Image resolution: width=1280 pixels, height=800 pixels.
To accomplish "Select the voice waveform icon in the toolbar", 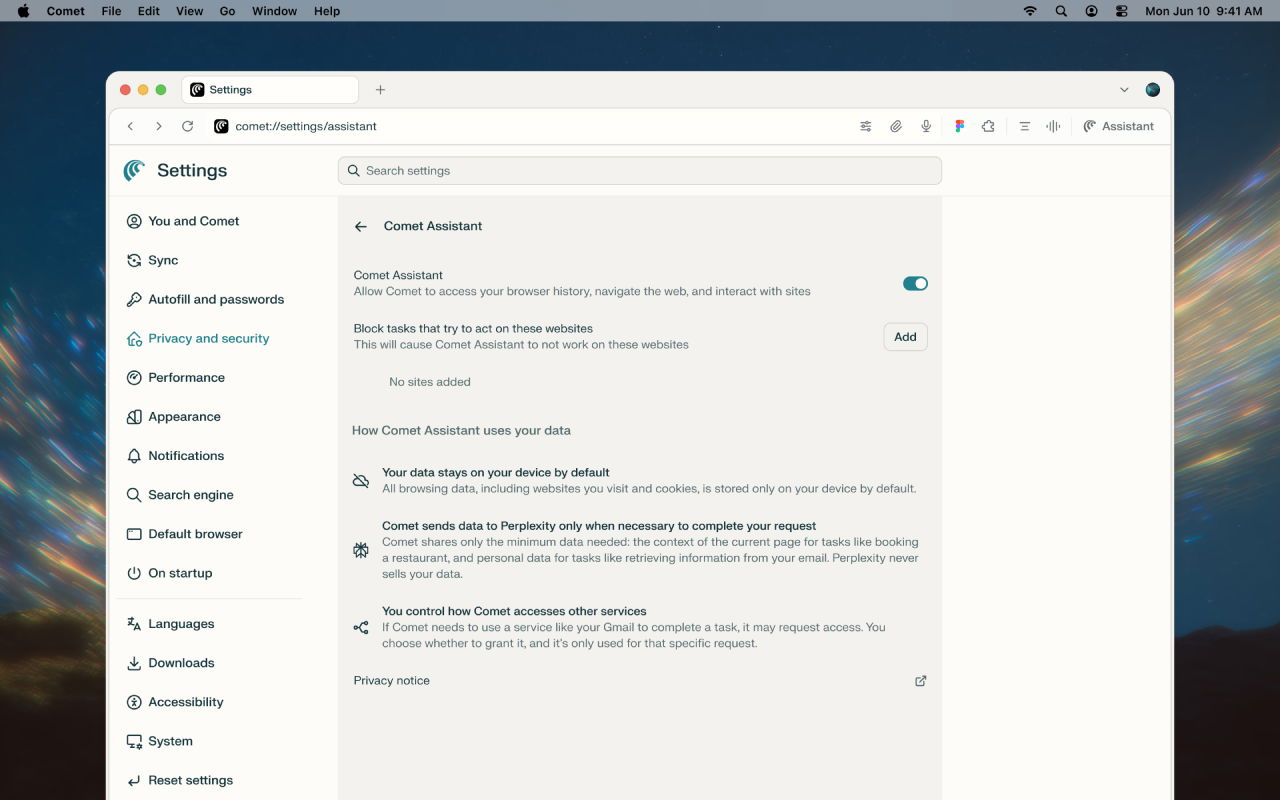I will (1053, 126).
